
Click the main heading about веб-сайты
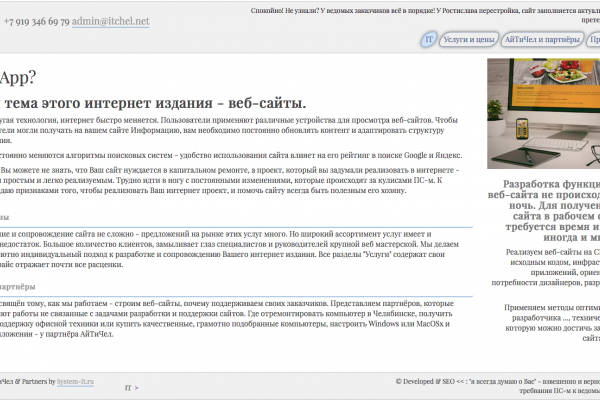[x=155, y=102]
